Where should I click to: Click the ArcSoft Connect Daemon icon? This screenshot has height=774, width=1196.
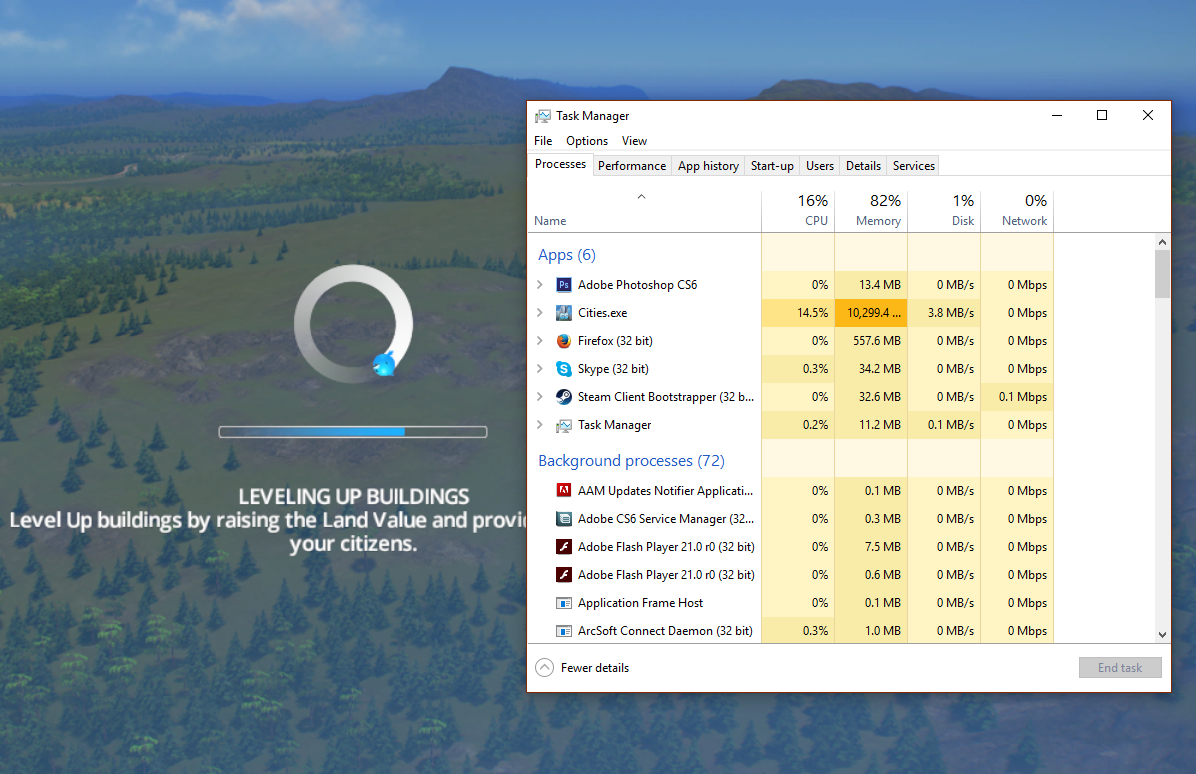563,631
